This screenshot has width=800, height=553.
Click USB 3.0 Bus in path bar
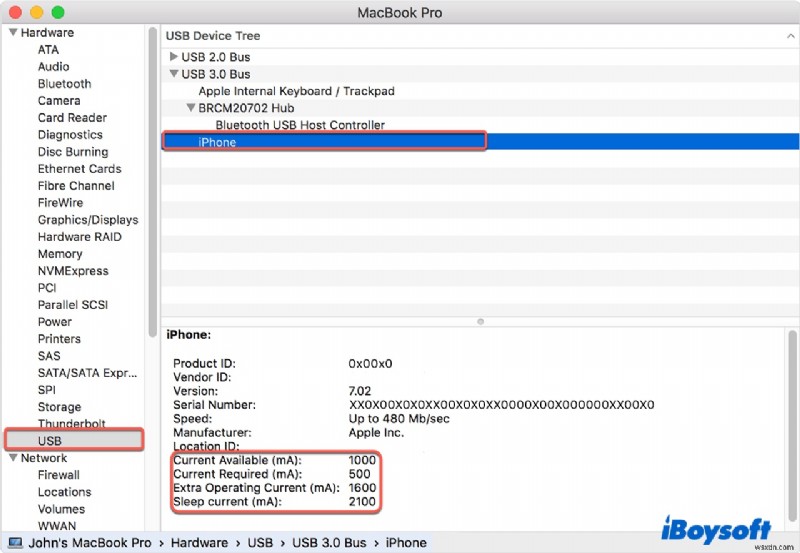(329, 543)
